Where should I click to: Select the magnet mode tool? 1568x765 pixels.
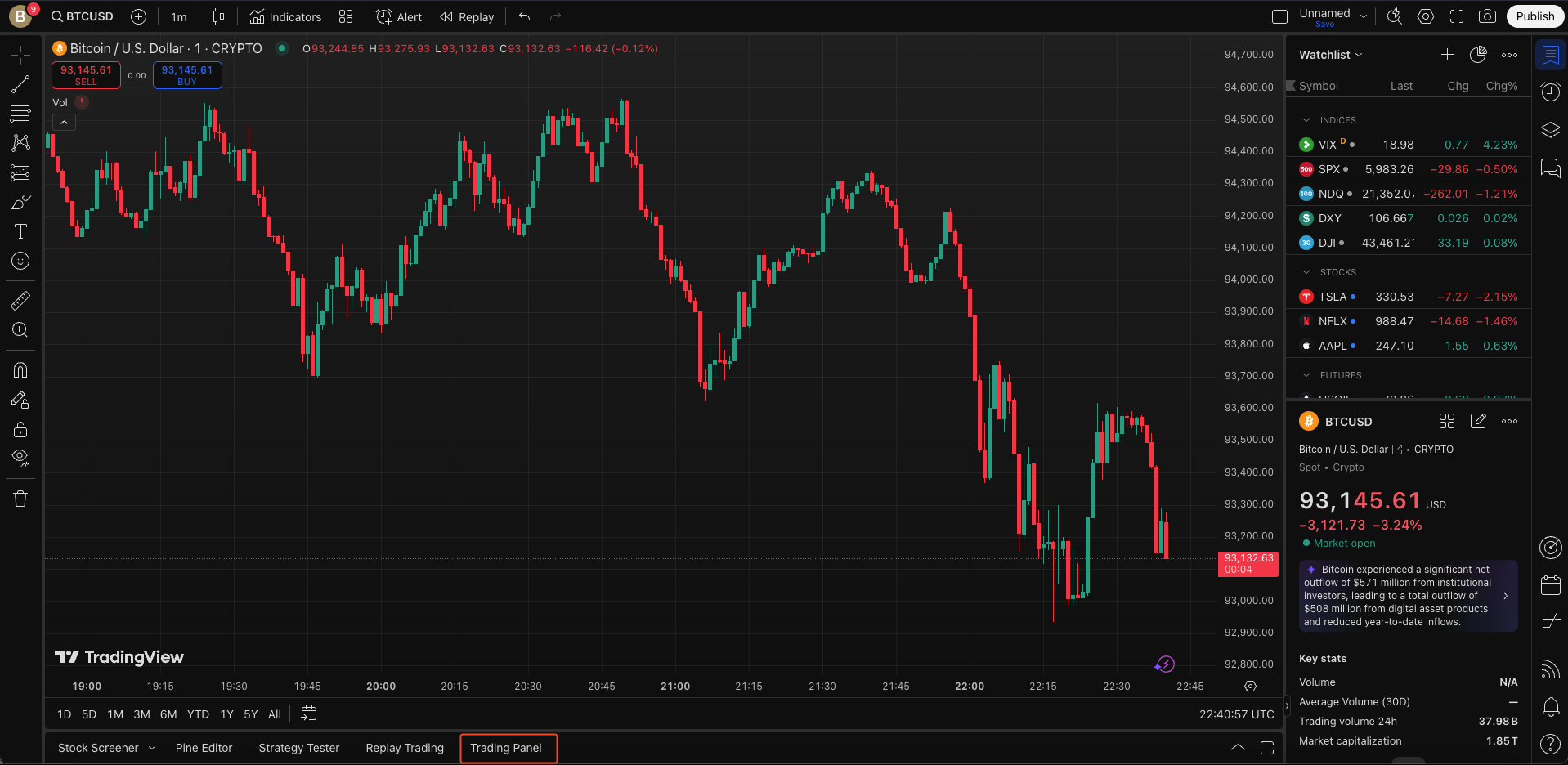(20, 370)
